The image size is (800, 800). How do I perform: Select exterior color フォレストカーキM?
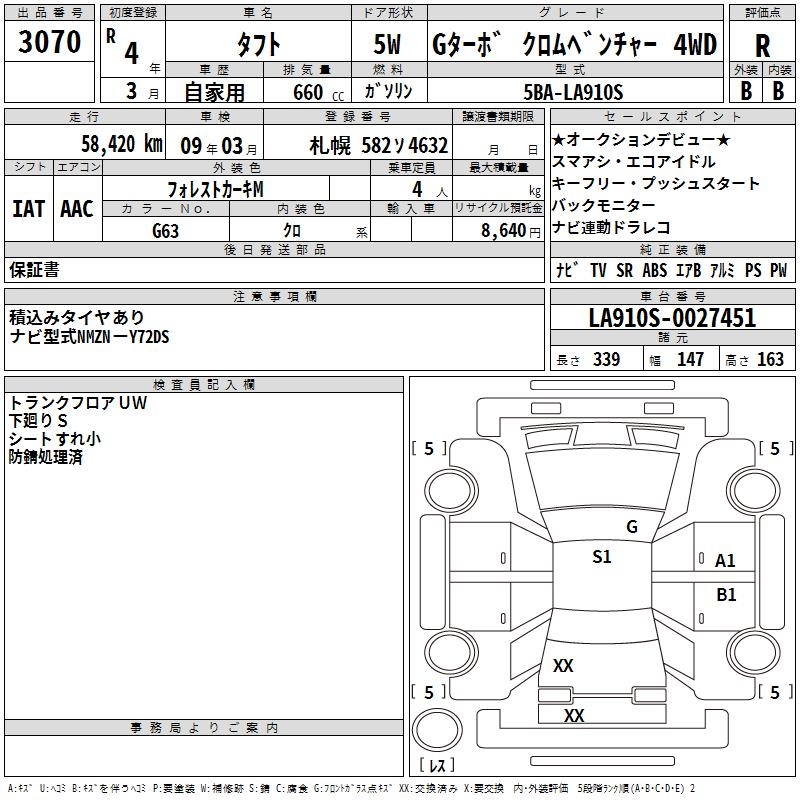pyautogui.click(x=215, y=190)
